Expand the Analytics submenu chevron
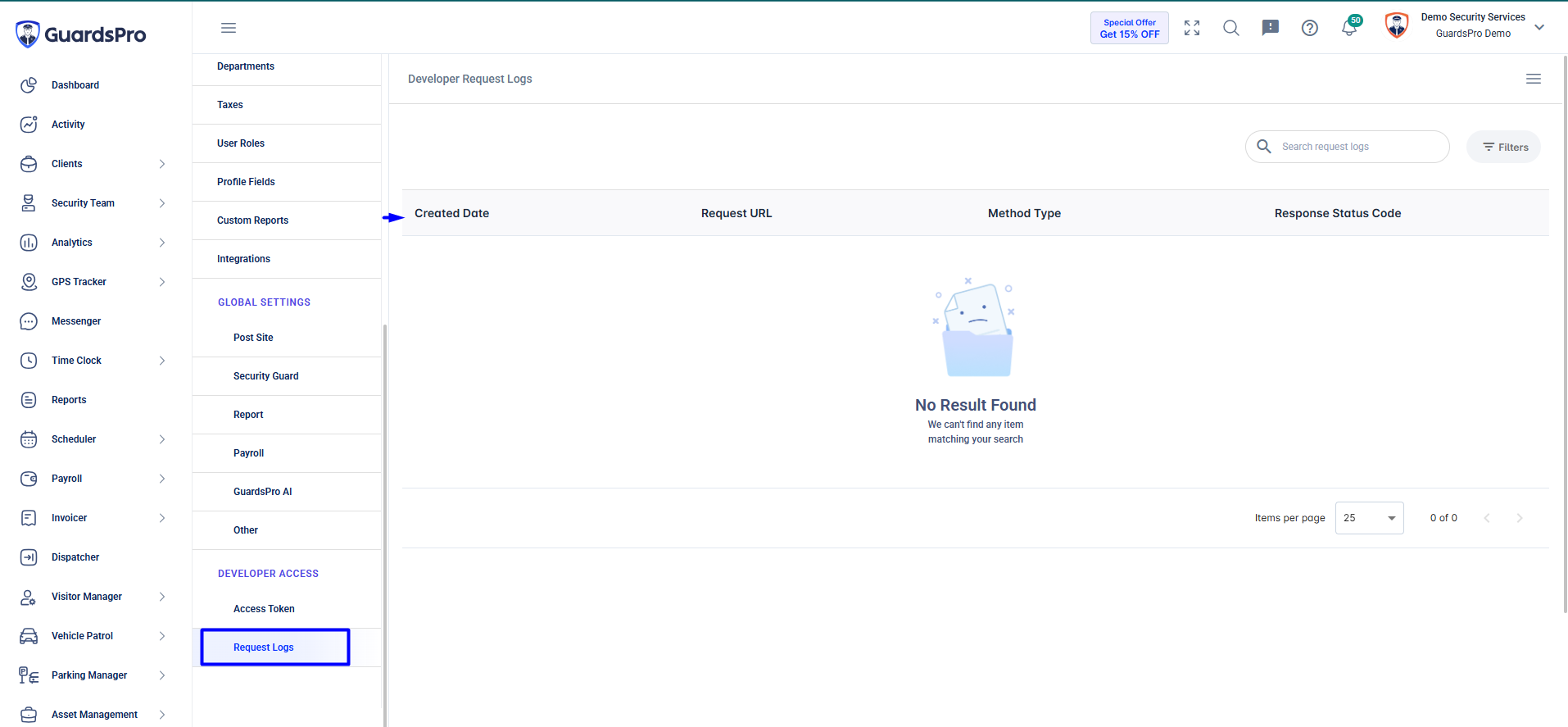1568x727 pixels. pos(162,243)
